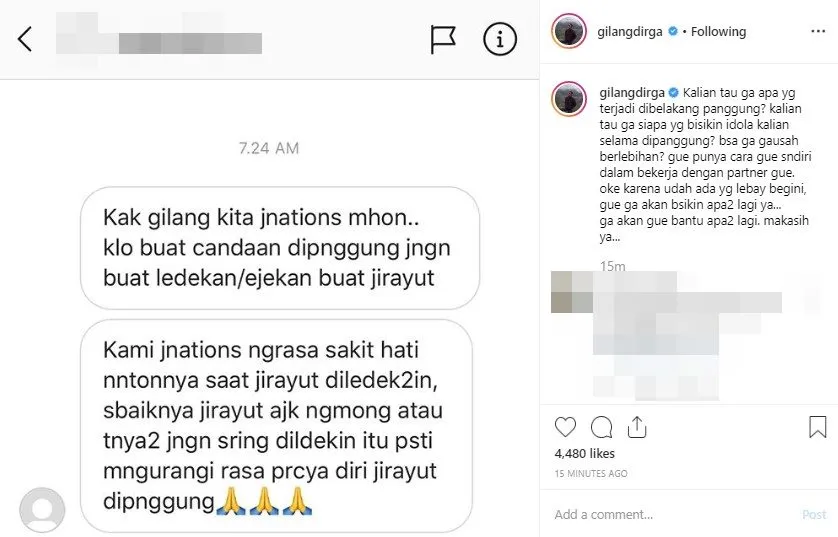
Task: Focus the Add a comment field
Action: tap(673, 515)
